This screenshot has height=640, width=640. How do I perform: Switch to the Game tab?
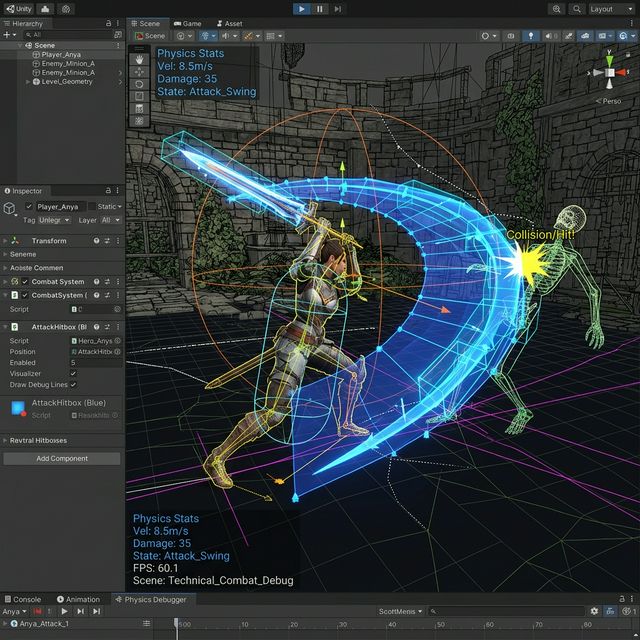[x=186, y=23]
